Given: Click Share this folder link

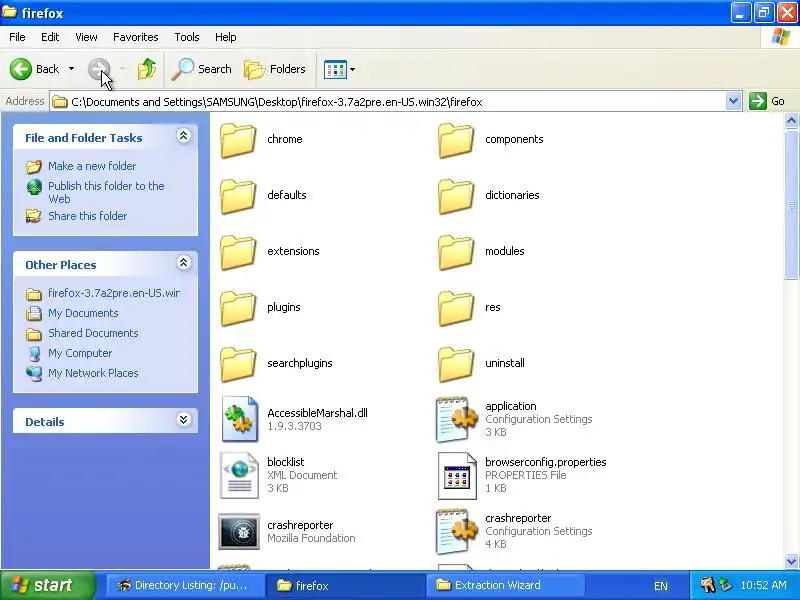Looking at the screenshot, I should click(x=88, y=216).
